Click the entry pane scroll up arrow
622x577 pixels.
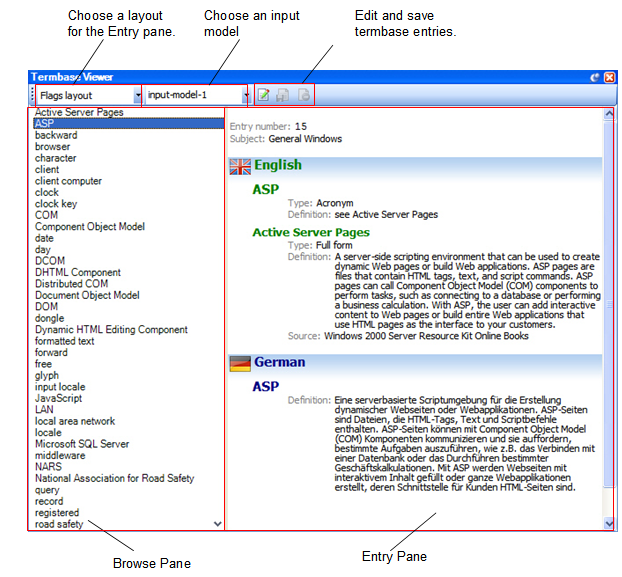pyautogui.click(x=609, y=114)
